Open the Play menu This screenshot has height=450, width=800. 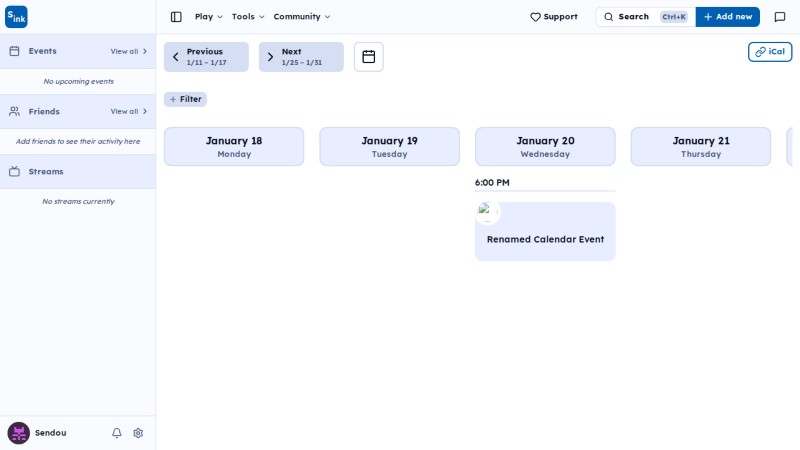[x=209, y=17]
